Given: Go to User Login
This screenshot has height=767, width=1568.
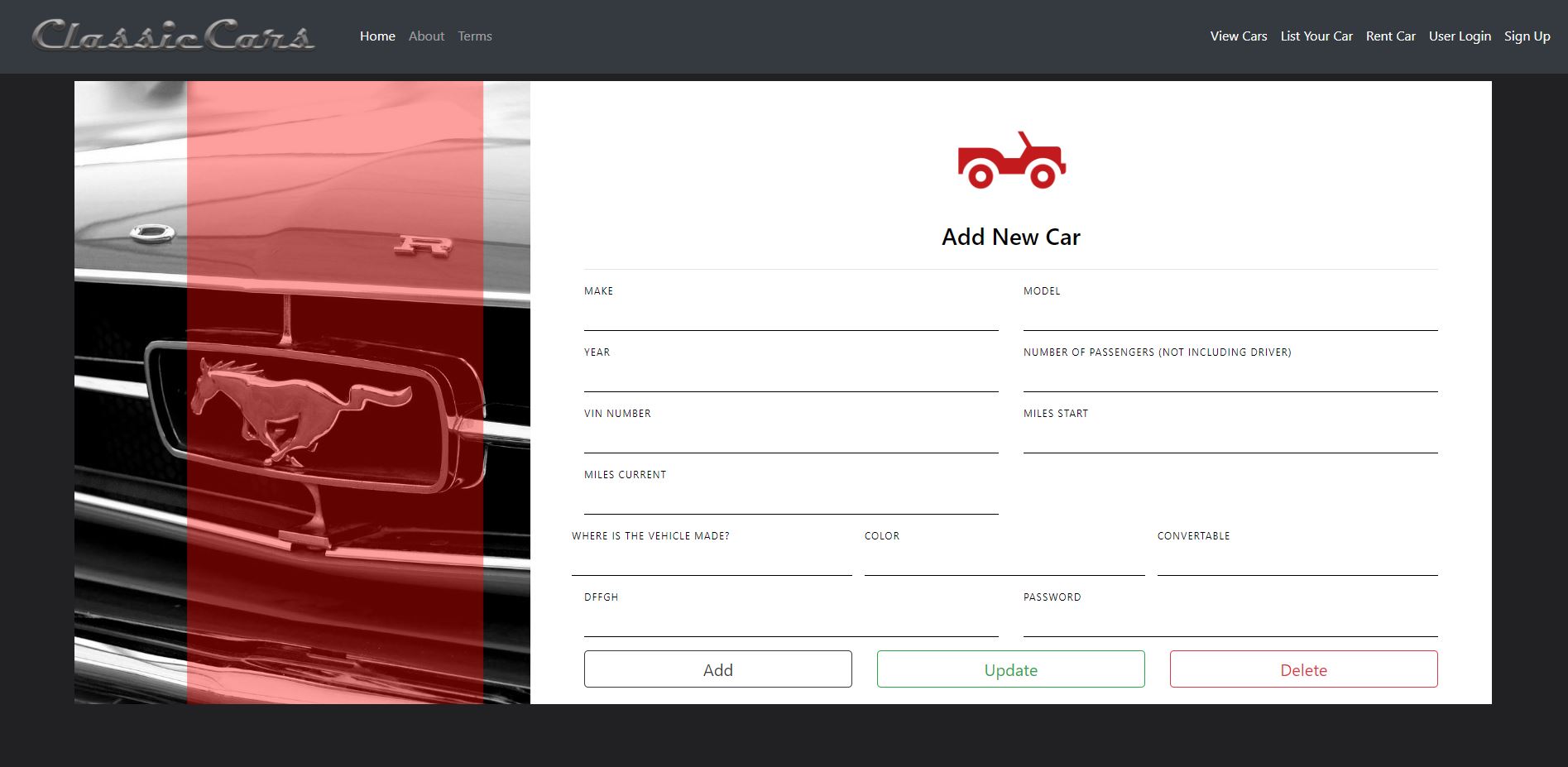Looking at the screenshot, I should [x=1460, y=36].
